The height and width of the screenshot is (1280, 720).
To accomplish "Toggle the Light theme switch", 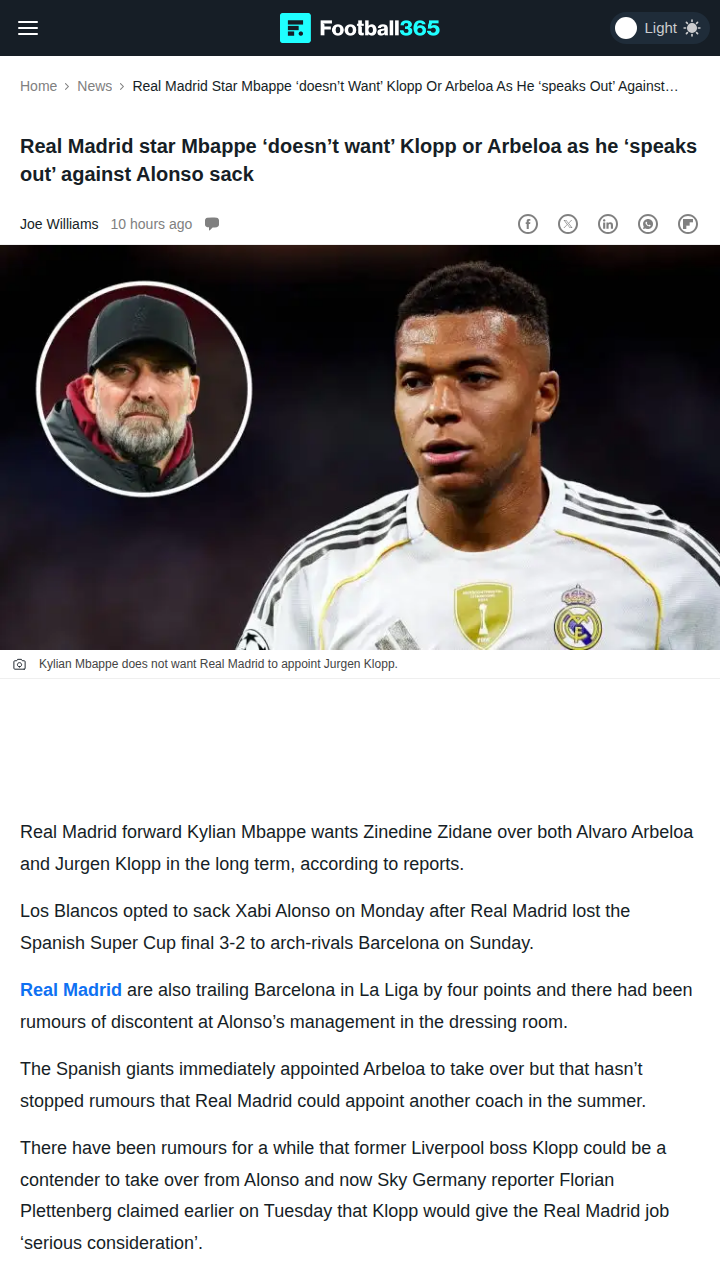I will click(660, 28).
